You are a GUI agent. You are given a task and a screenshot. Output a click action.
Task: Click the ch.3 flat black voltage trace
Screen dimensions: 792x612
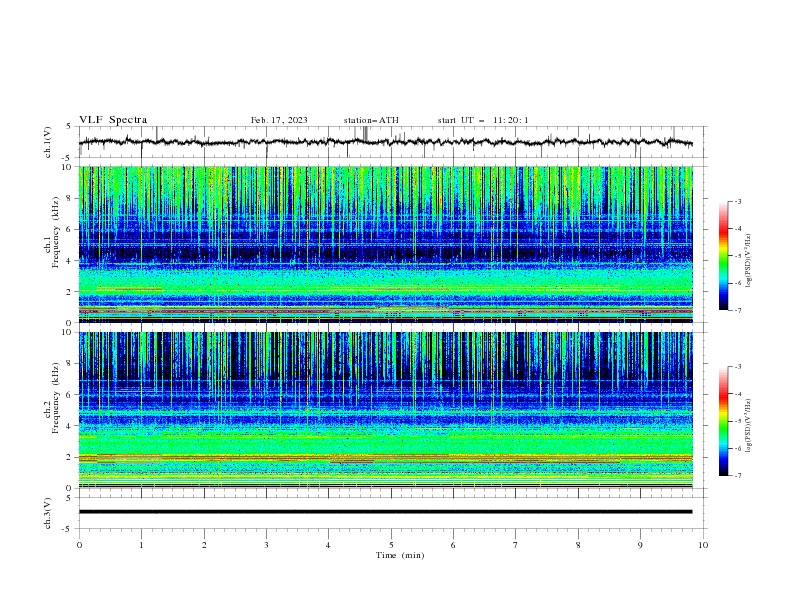(386, 512)
